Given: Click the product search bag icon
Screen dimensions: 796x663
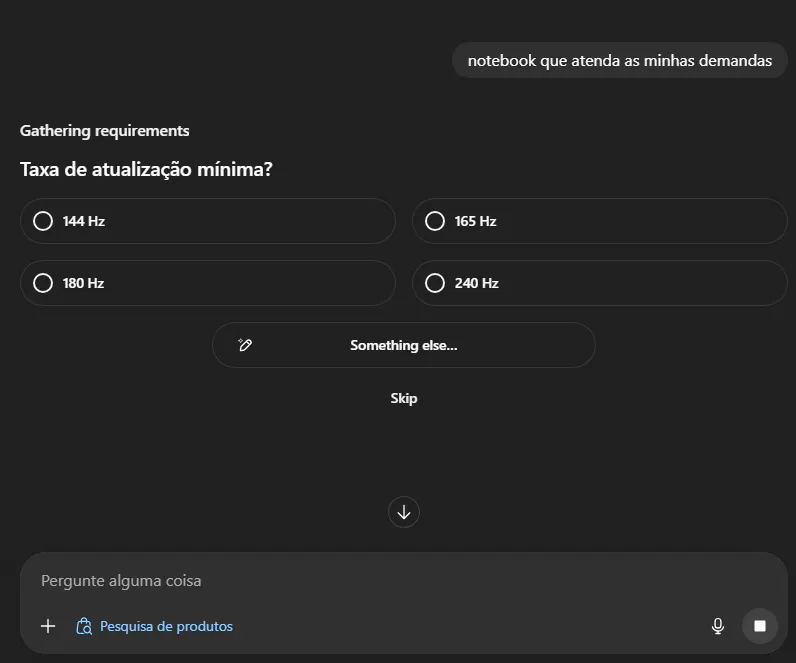Looking at the screenshot, I should (84, 627).
